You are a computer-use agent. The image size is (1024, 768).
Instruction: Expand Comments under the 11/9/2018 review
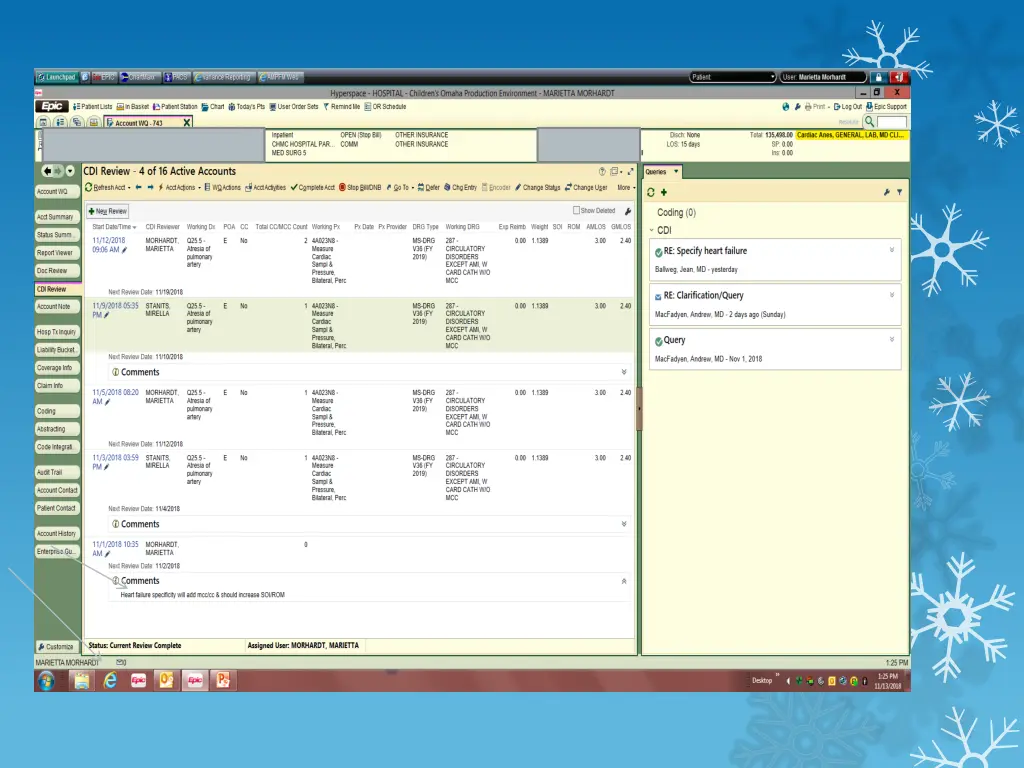624,372
